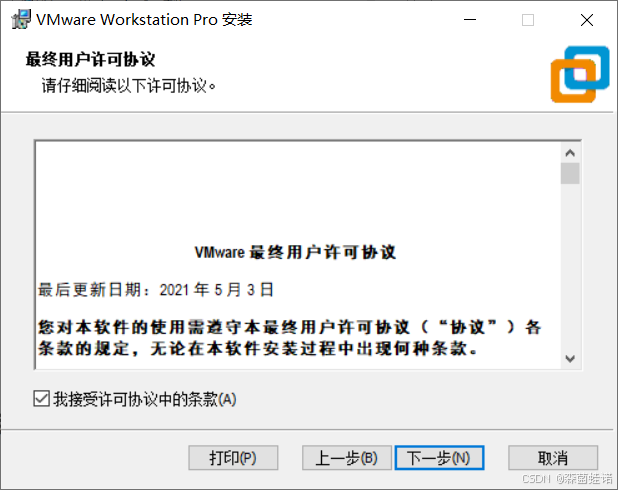Click the bold paragraph starting 您对本软件的使用
Screen dimensions: 618x490
pyautogui.click(x=290, y=338)
